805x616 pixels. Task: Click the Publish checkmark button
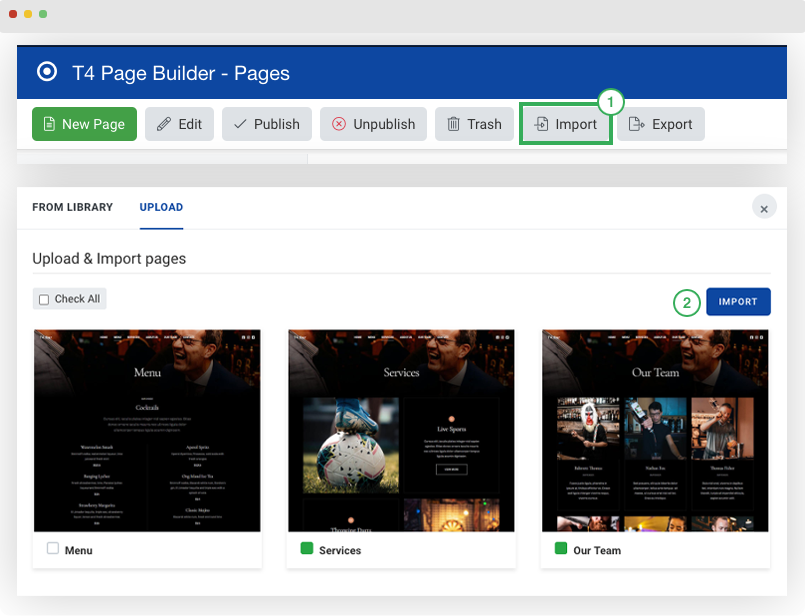pos(266,124)
